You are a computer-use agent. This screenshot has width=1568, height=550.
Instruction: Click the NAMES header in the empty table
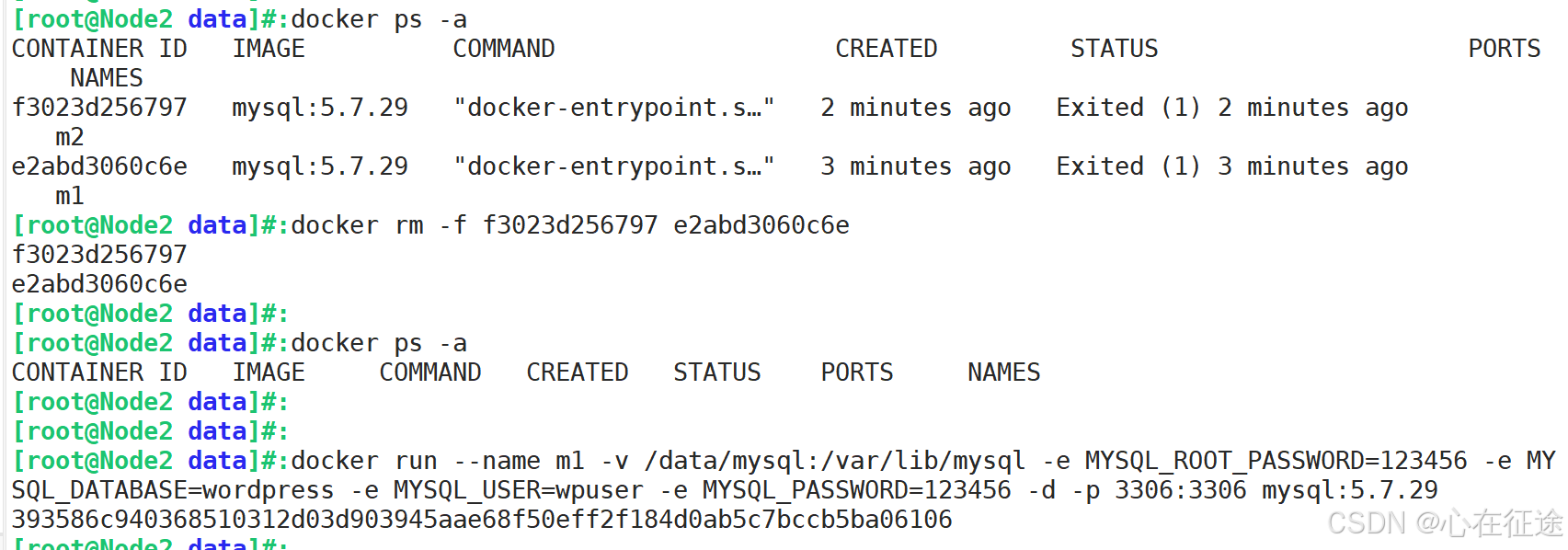point(1003,372)
